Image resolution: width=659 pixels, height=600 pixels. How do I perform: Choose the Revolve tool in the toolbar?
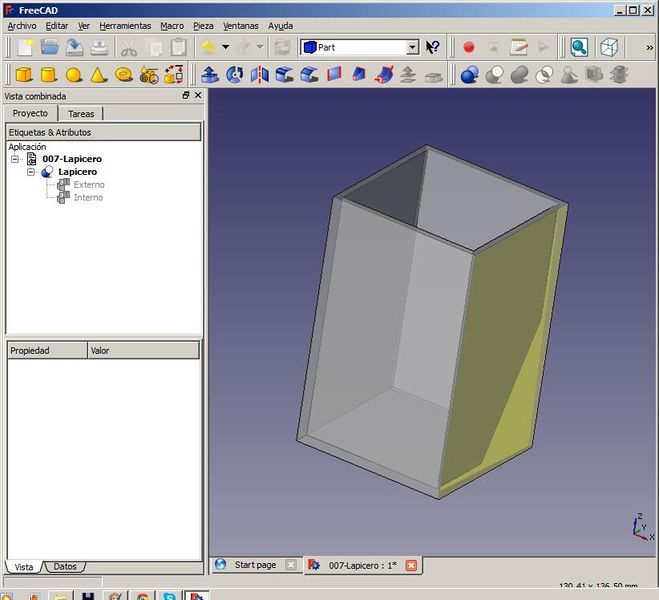235,75
